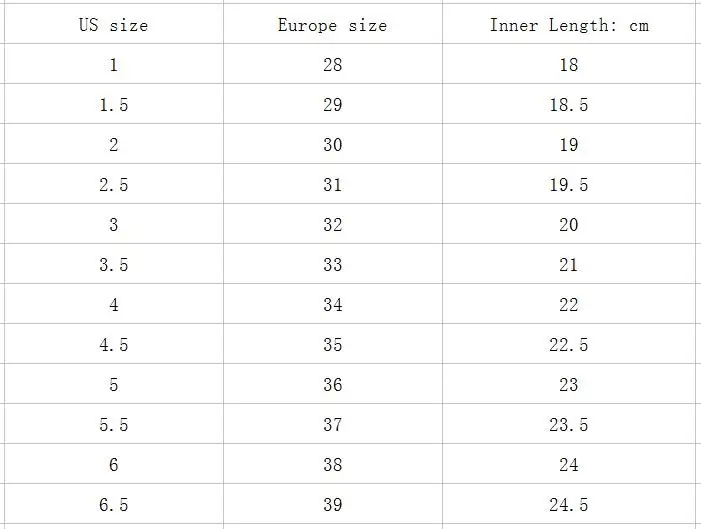Image resolution: width=701 pixels, height=529 pixels.
Task: Select the Europe size 28 cell
Action: coord(332,65)
